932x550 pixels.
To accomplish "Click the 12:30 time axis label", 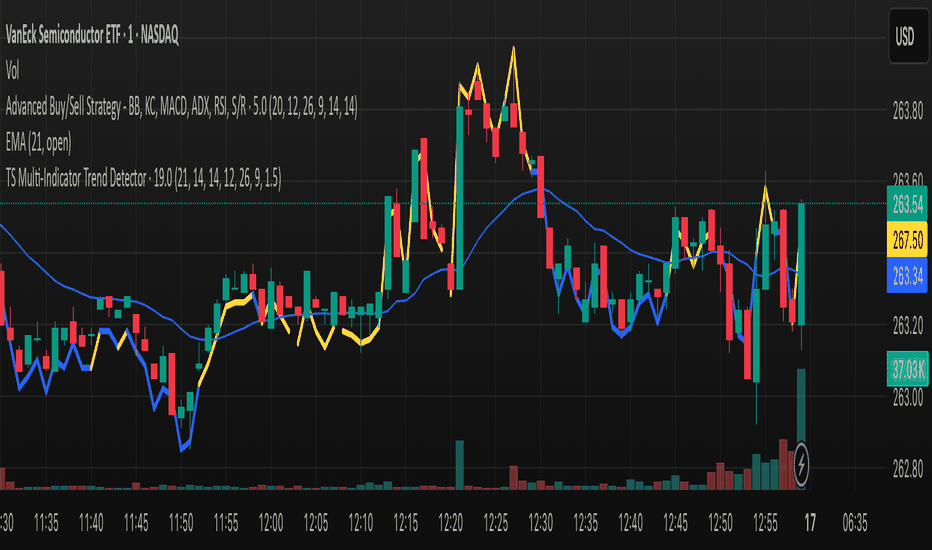I will (x=540, y=523).
